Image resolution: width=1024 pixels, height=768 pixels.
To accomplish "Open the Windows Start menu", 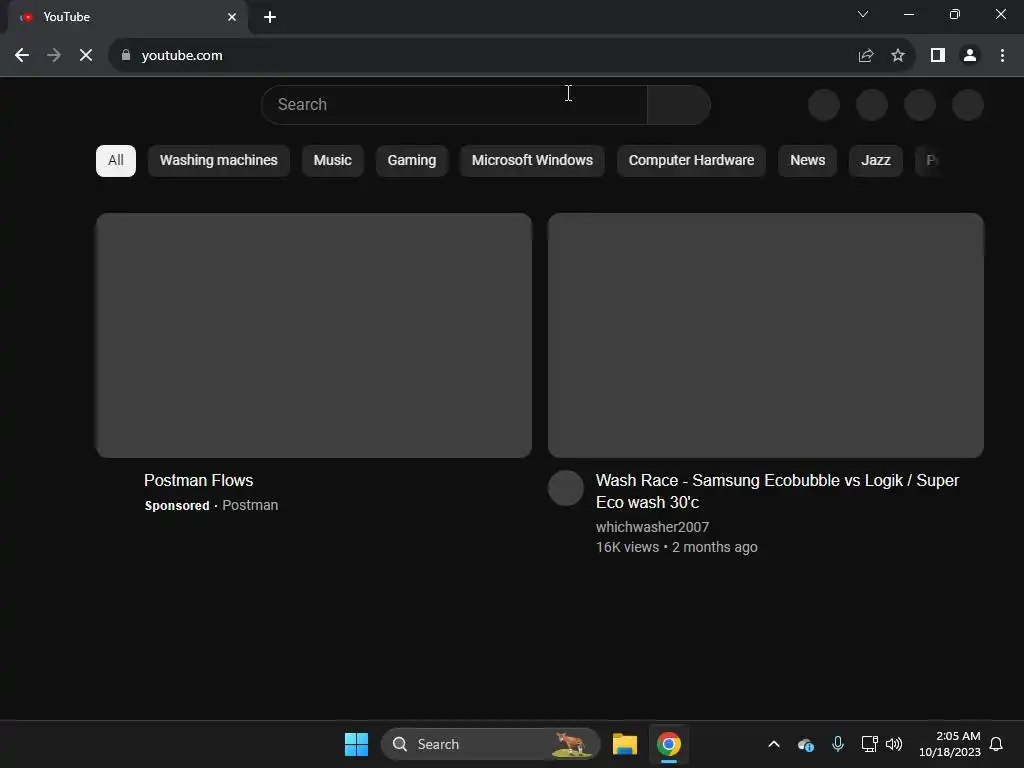I will point(356,744).
